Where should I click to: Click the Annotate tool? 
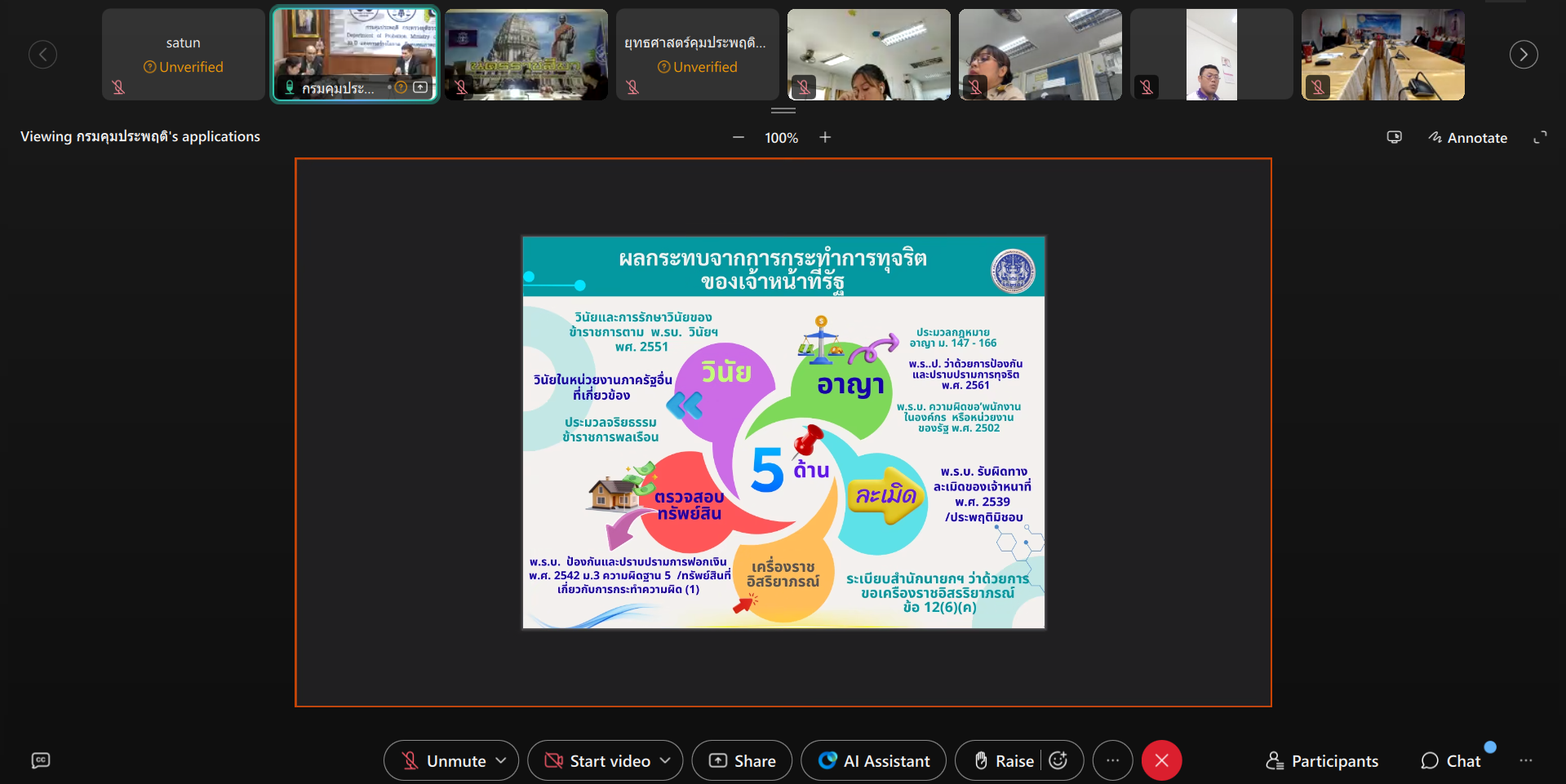(x=1468, y=138)
